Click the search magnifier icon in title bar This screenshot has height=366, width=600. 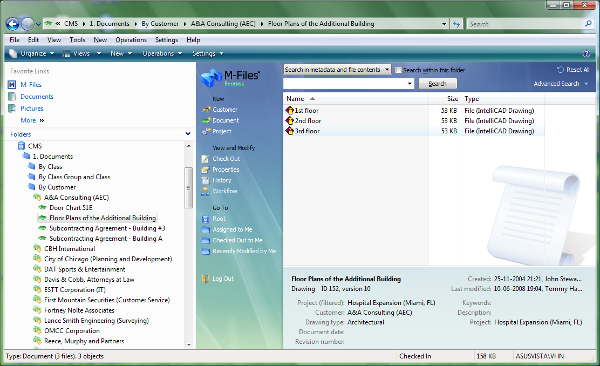588,24
